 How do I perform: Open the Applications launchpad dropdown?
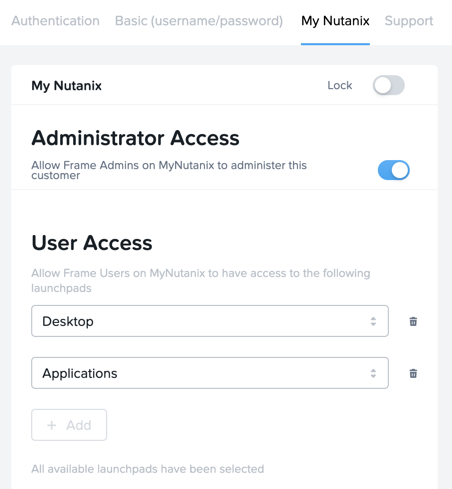(x=210, y=373)
